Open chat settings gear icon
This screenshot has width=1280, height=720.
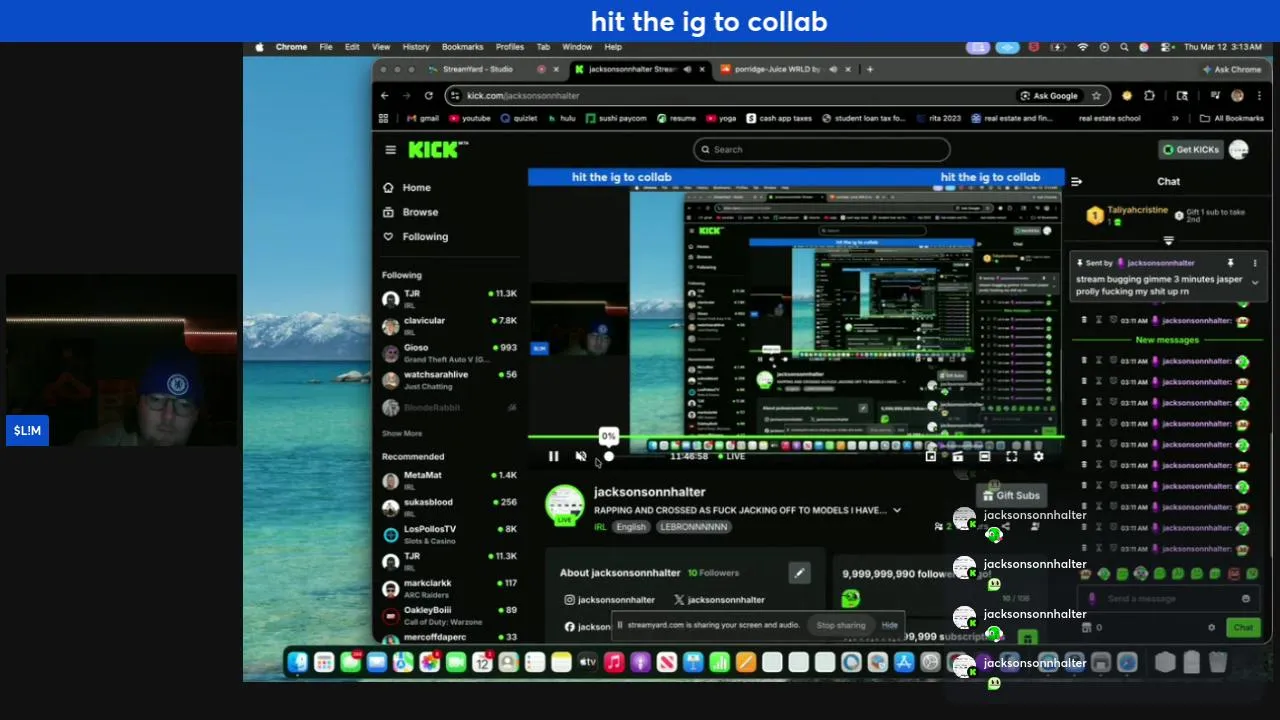click(x=1212, y=628)
